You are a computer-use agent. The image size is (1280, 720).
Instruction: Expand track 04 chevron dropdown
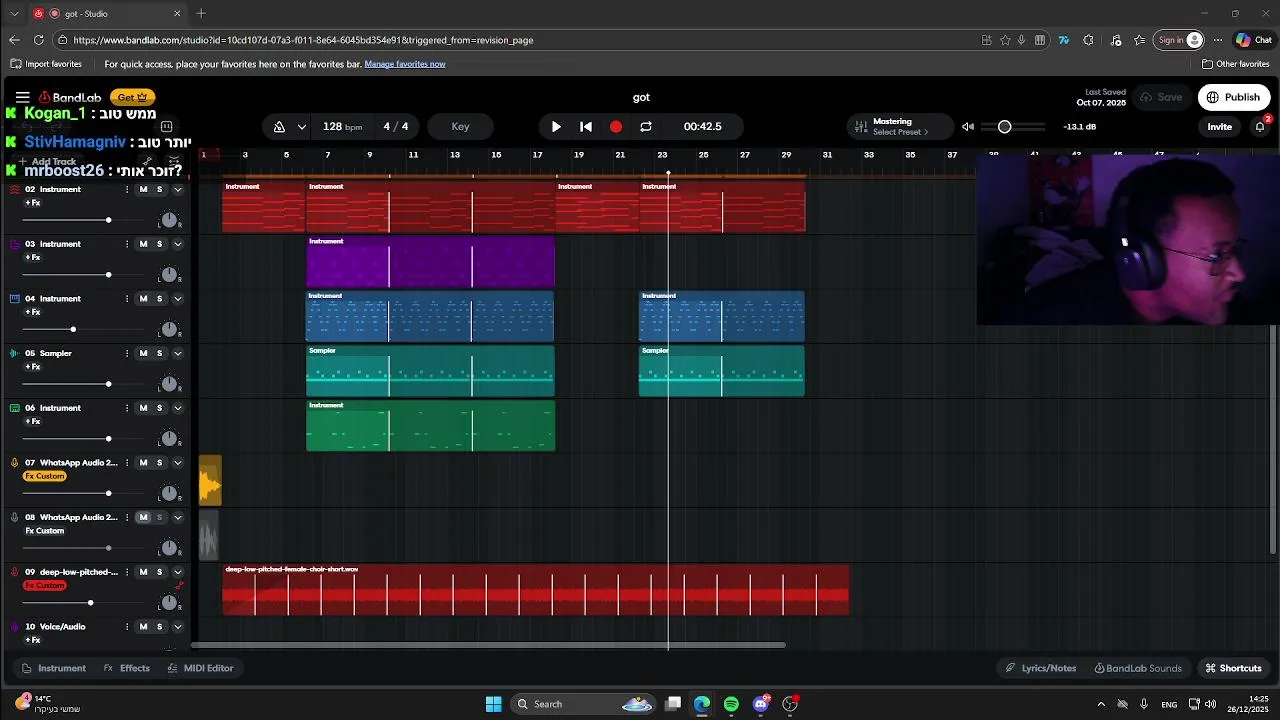coord(178,299)
